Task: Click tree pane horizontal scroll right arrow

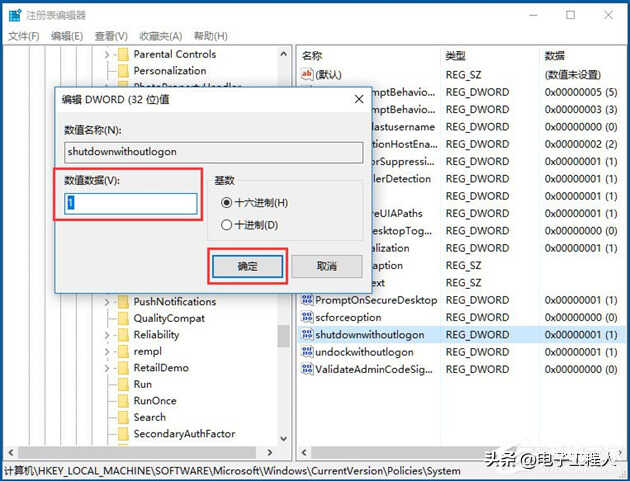Action: 270,452
